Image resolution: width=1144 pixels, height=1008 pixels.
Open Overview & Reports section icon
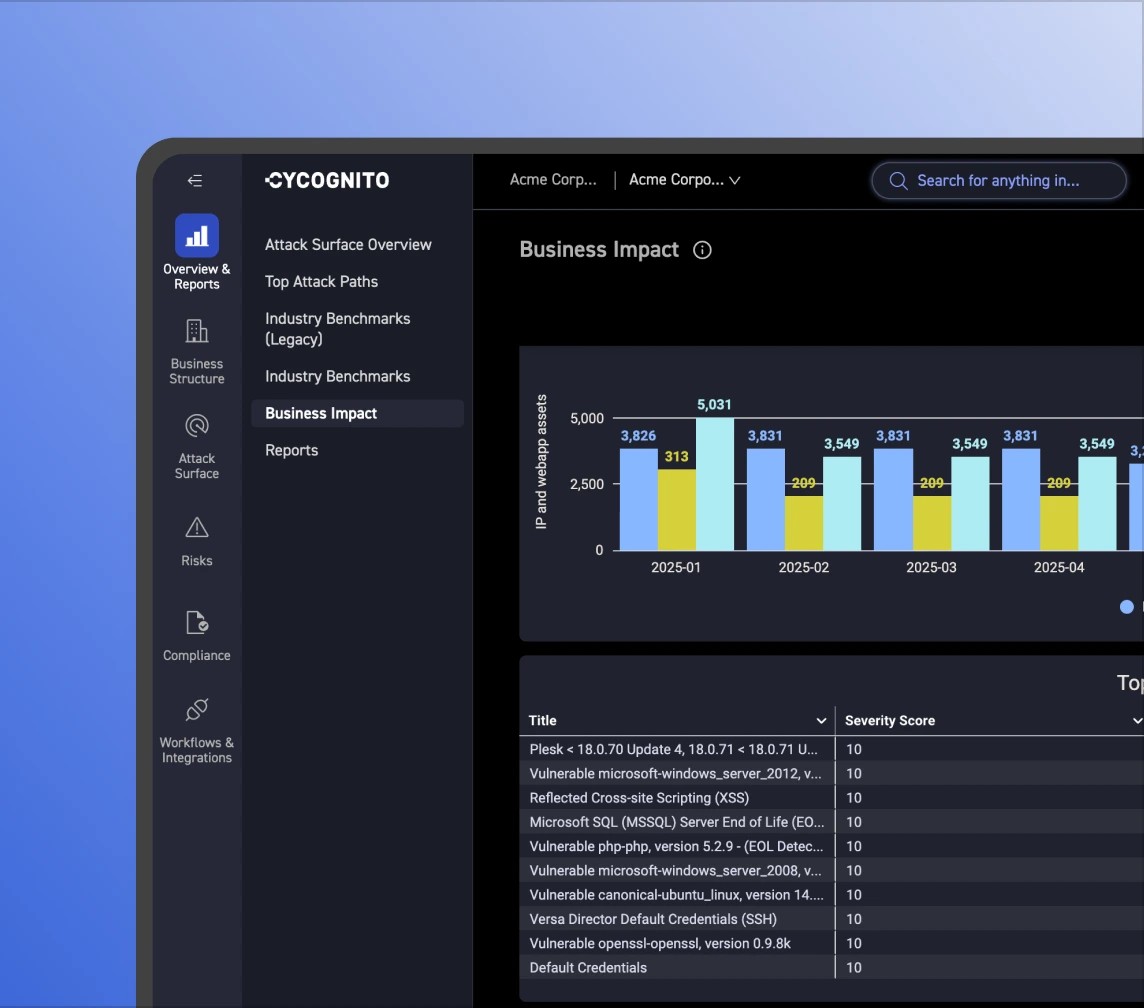pyautogui.click(x=197, y=236)
